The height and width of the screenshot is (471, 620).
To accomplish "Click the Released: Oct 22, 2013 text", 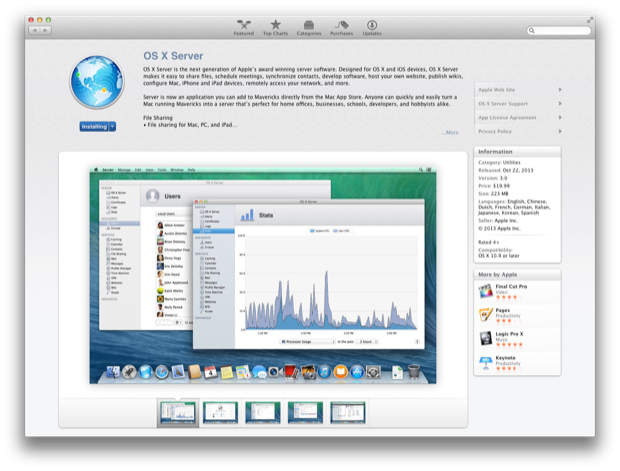I will pyautogui.click(x=506, y=170).
